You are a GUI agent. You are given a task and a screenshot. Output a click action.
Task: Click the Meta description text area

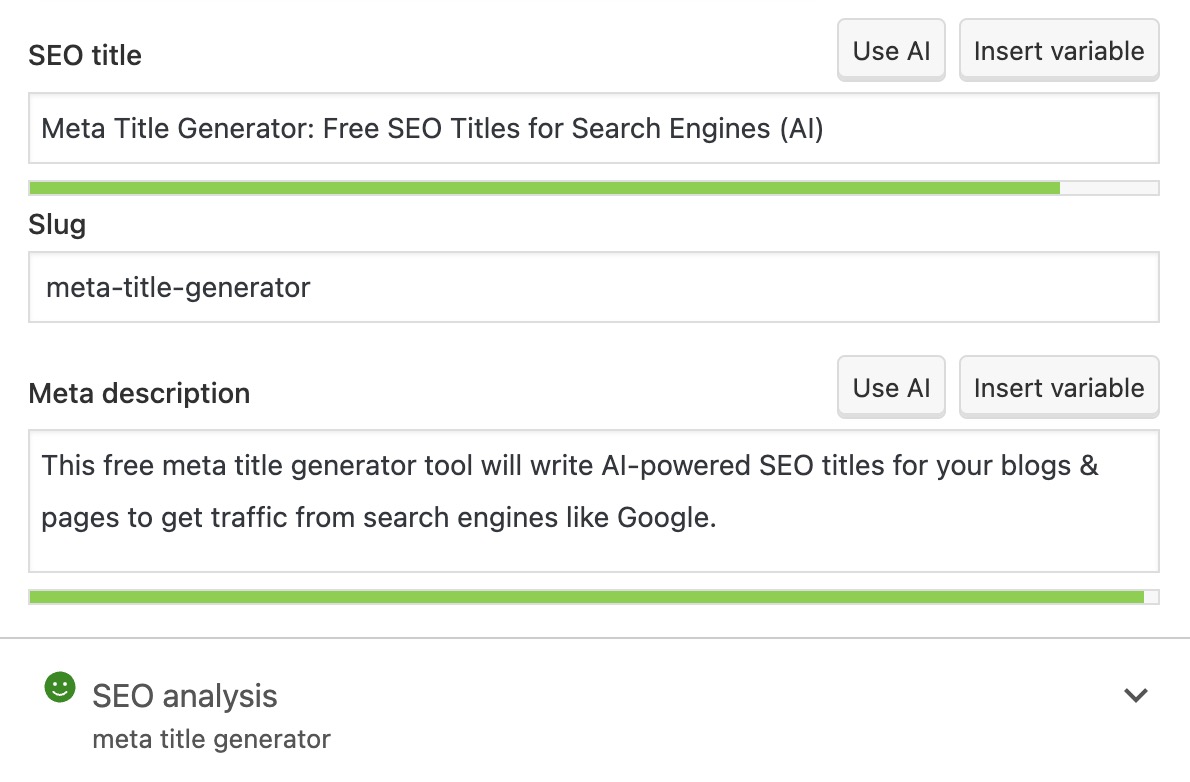[x=595, y=500]
